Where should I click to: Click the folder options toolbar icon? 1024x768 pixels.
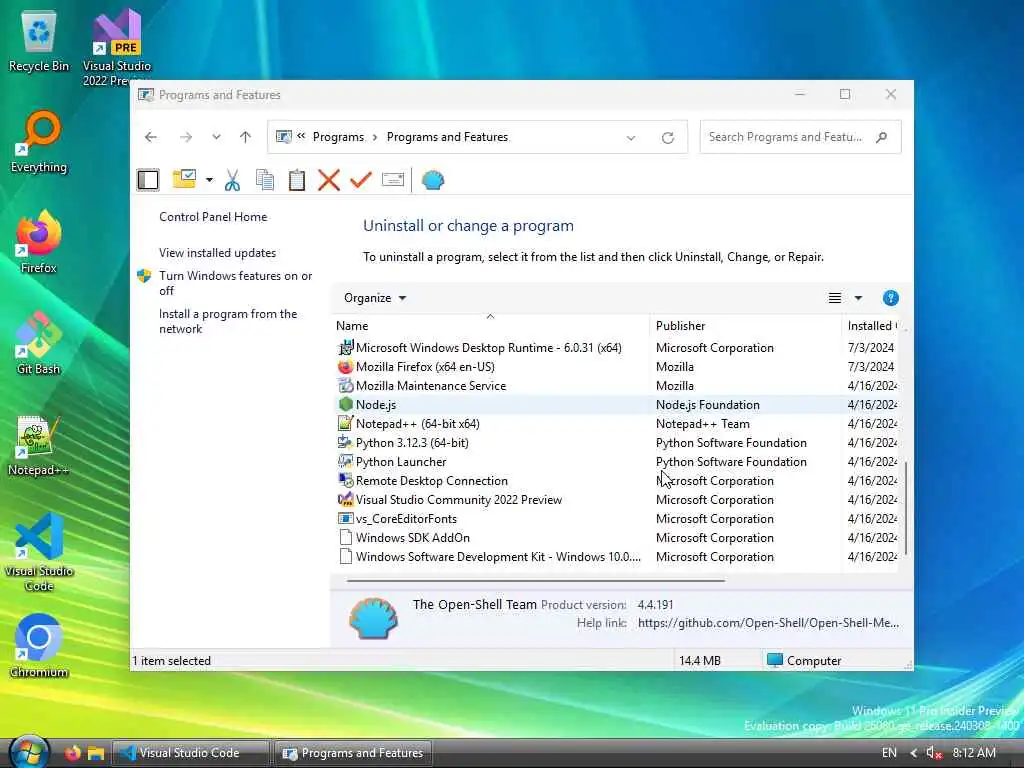(185, 180)
